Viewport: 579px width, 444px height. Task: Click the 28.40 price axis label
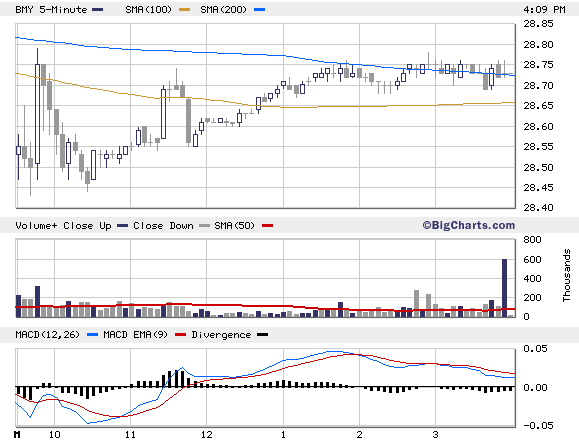[x=538, y=208]
